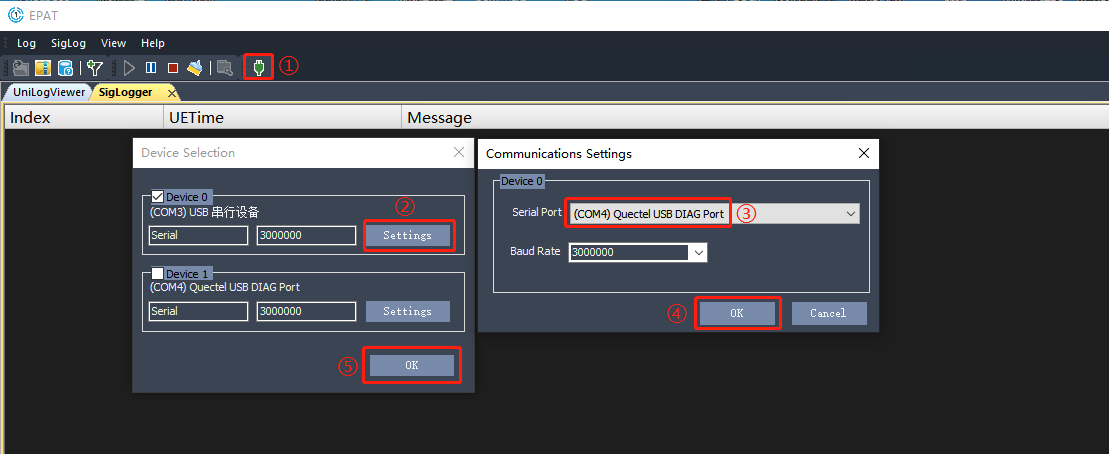The width and height of the screenshot is (1109, 454).
Task: Click Settings button for Device 0
Action: point(408,235)
